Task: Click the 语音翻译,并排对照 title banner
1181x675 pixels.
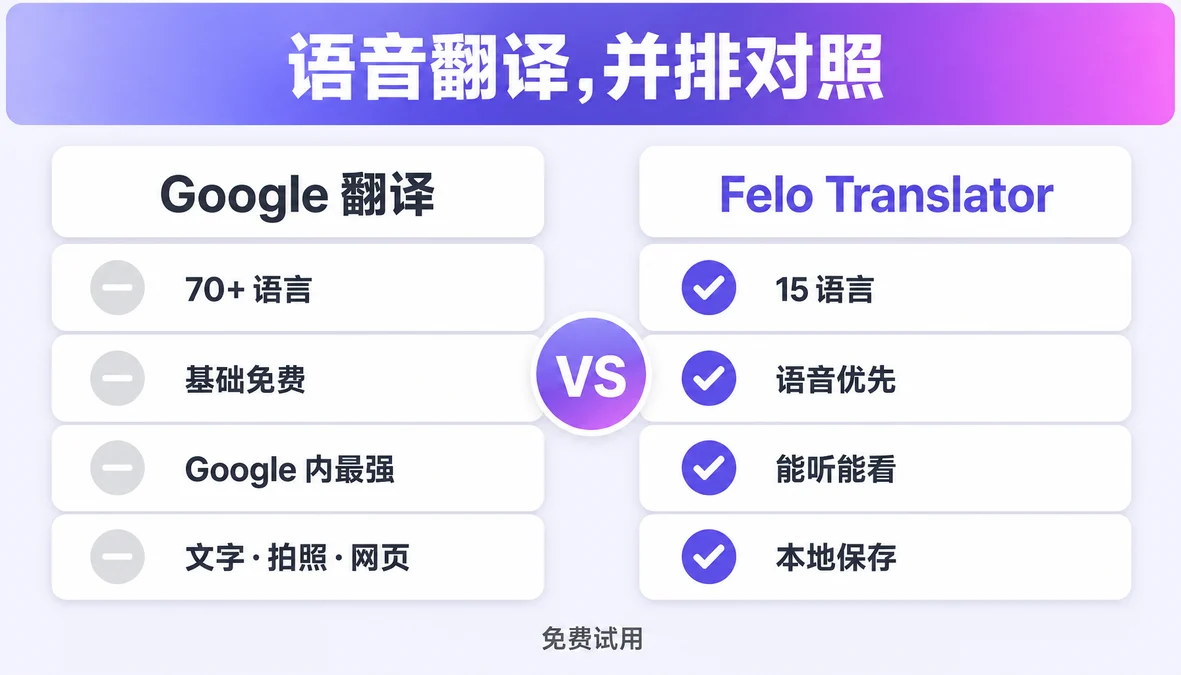Action: 590,64
